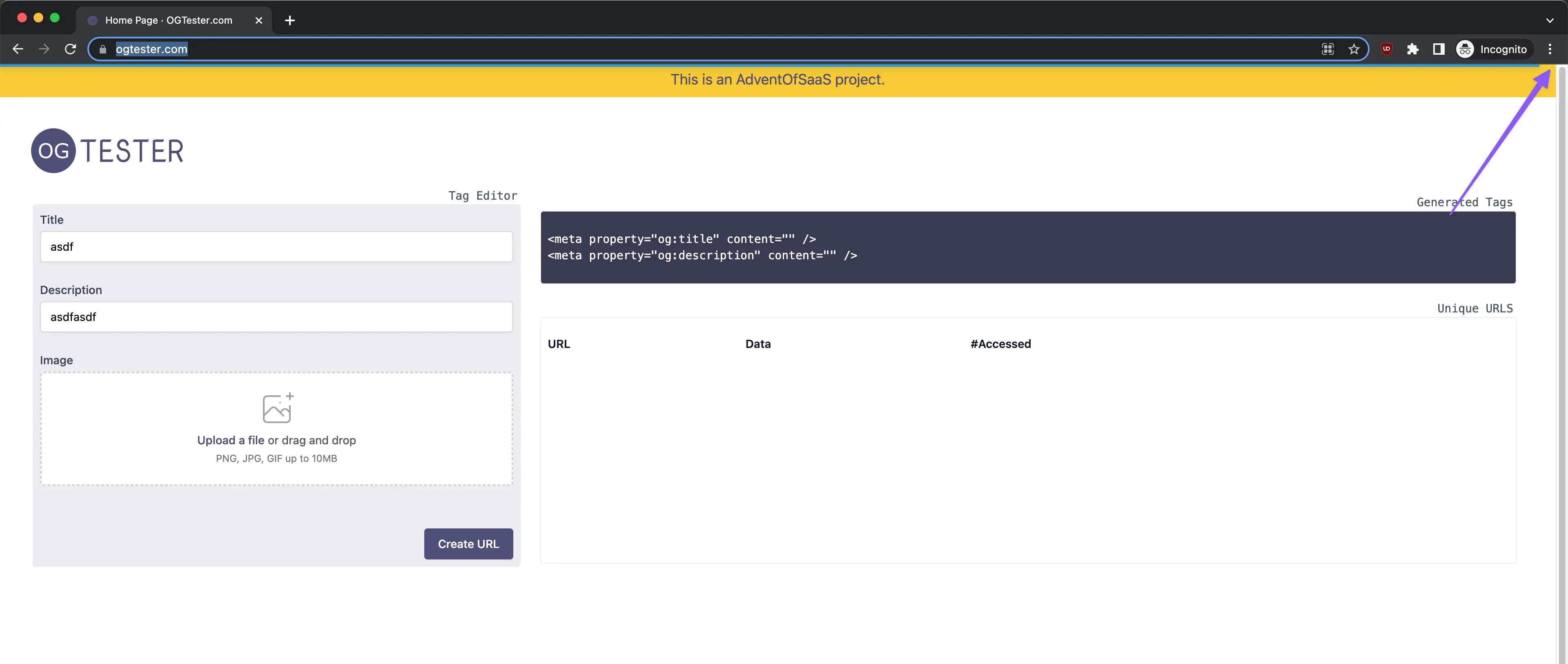Open the Extensions puzzle icon
This screenshot has height=664, width=1568.
pyautogui.click(x=1413, y=49)
